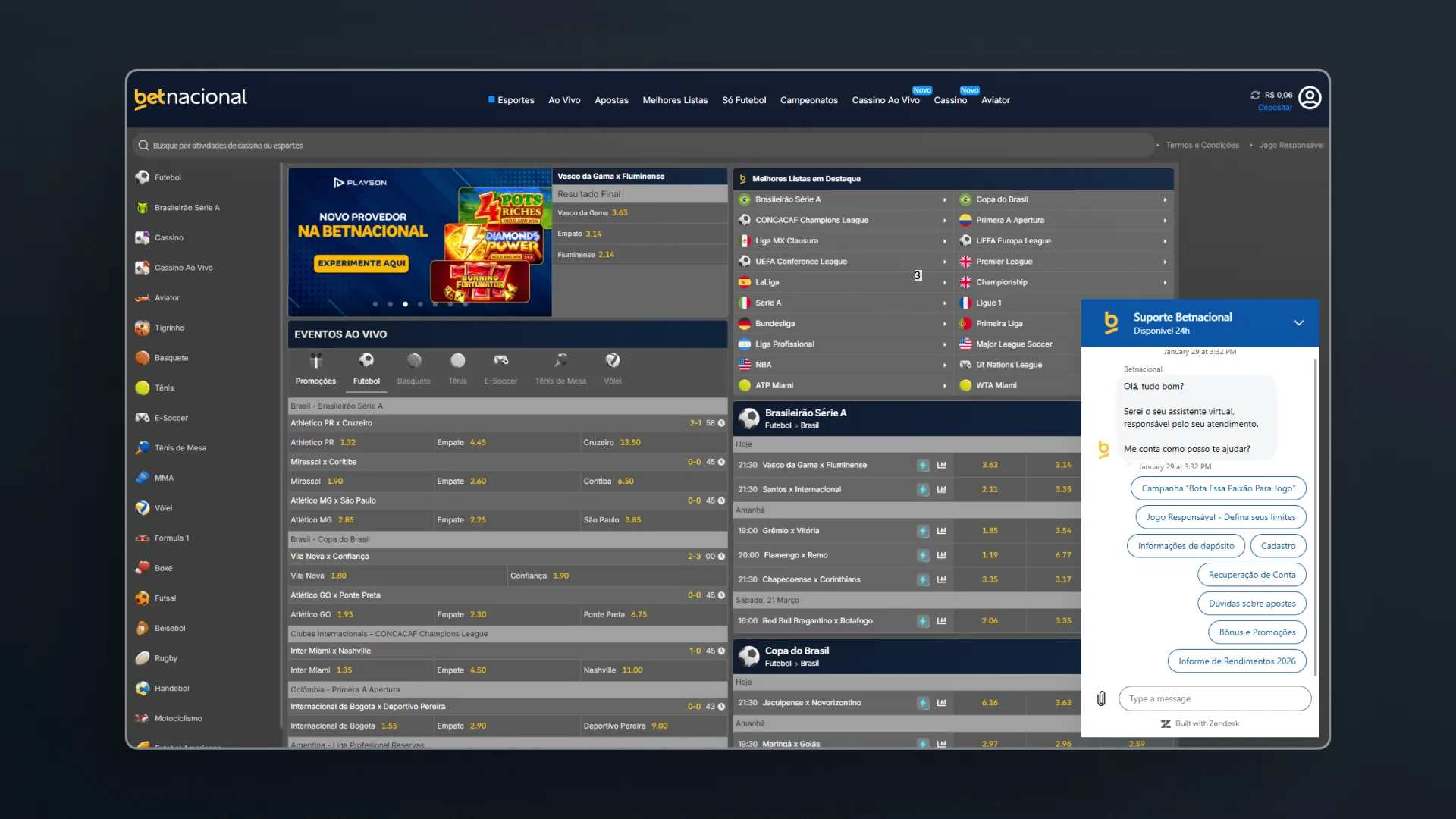Go to first carousel banner dot

375,304
